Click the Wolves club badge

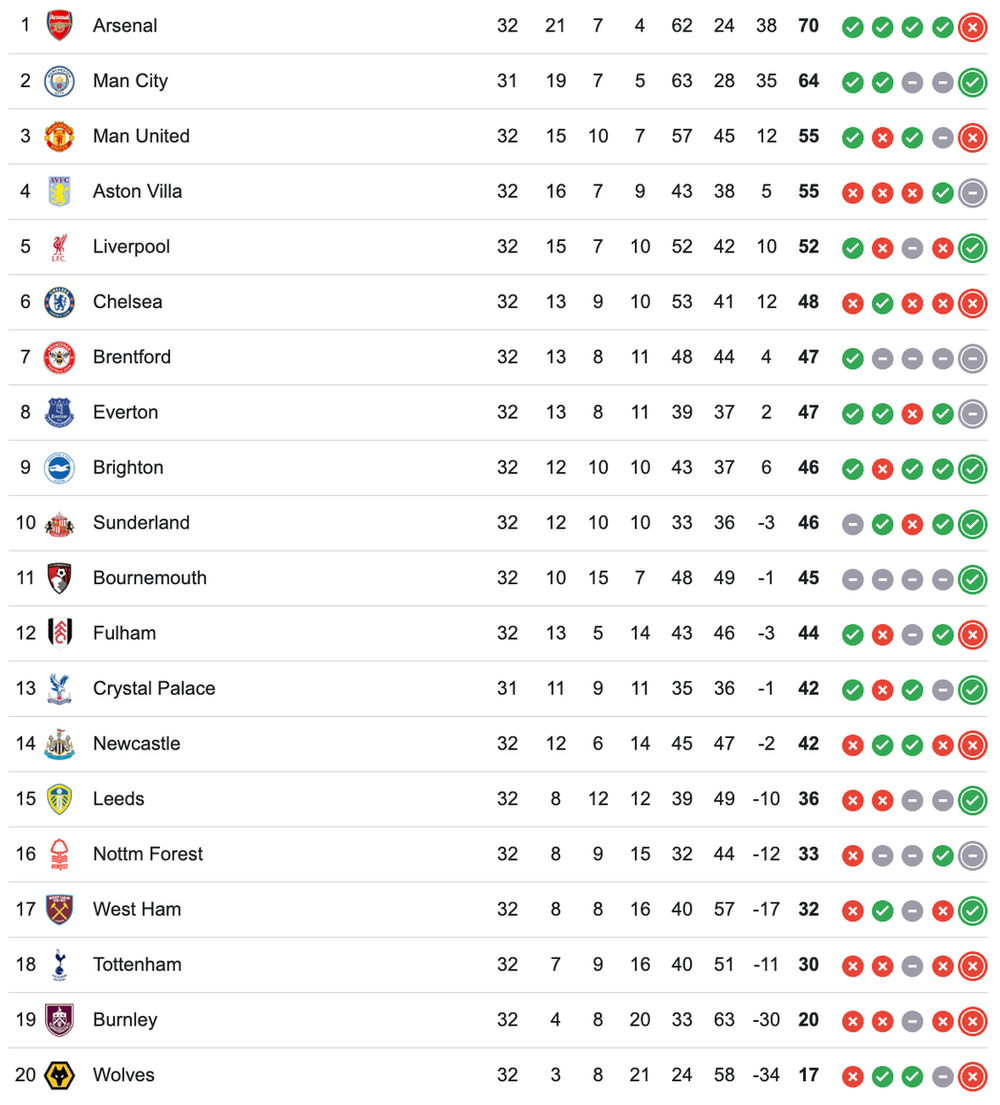[x=60, y=1076]
